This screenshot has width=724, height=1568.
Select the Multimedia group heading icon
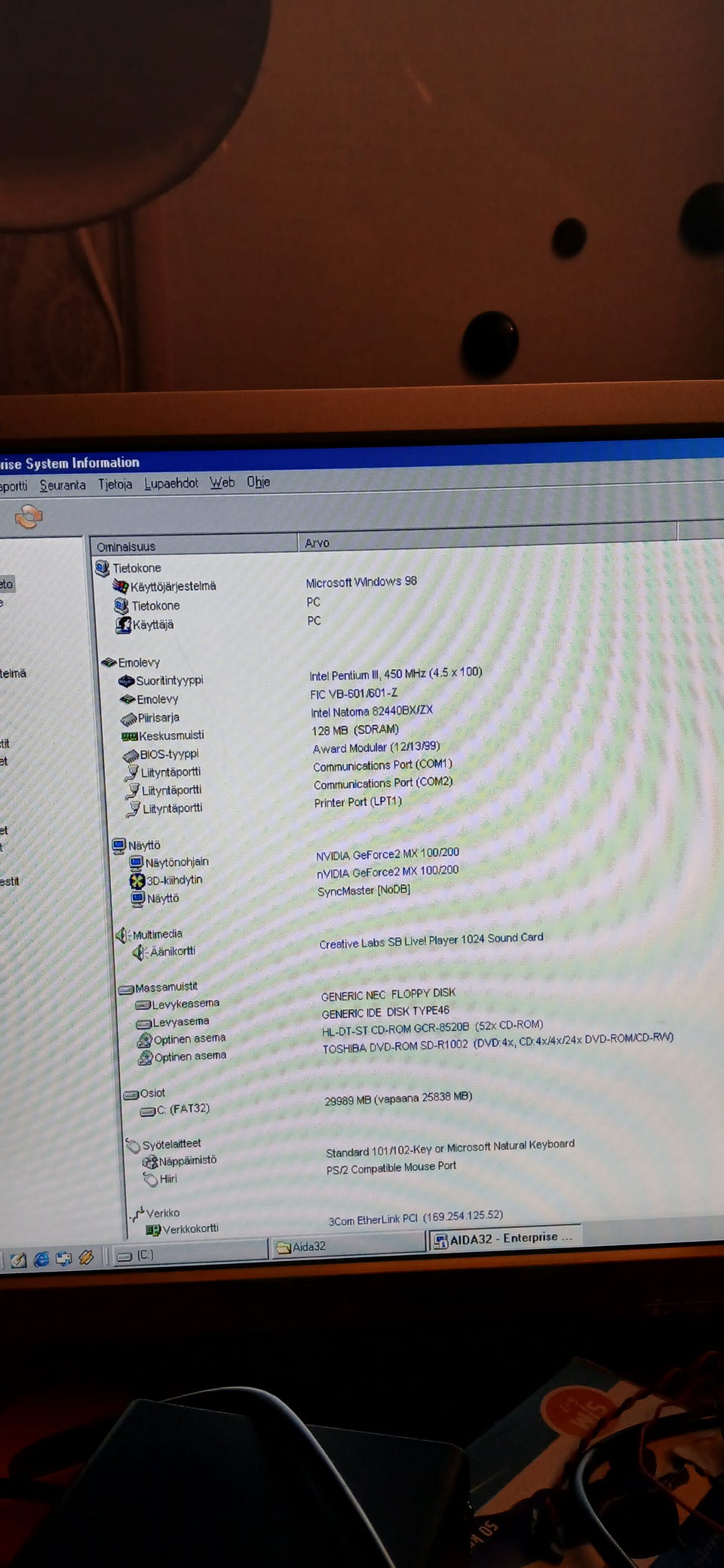[123, 935]
